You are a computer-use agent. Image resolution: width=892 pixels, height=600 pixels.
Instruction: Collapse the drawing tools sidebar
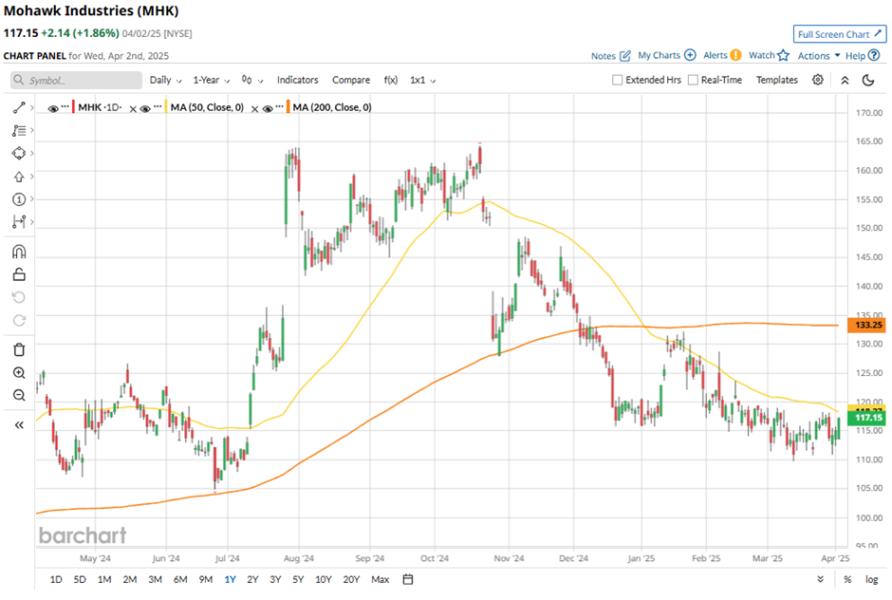point(19,425)
